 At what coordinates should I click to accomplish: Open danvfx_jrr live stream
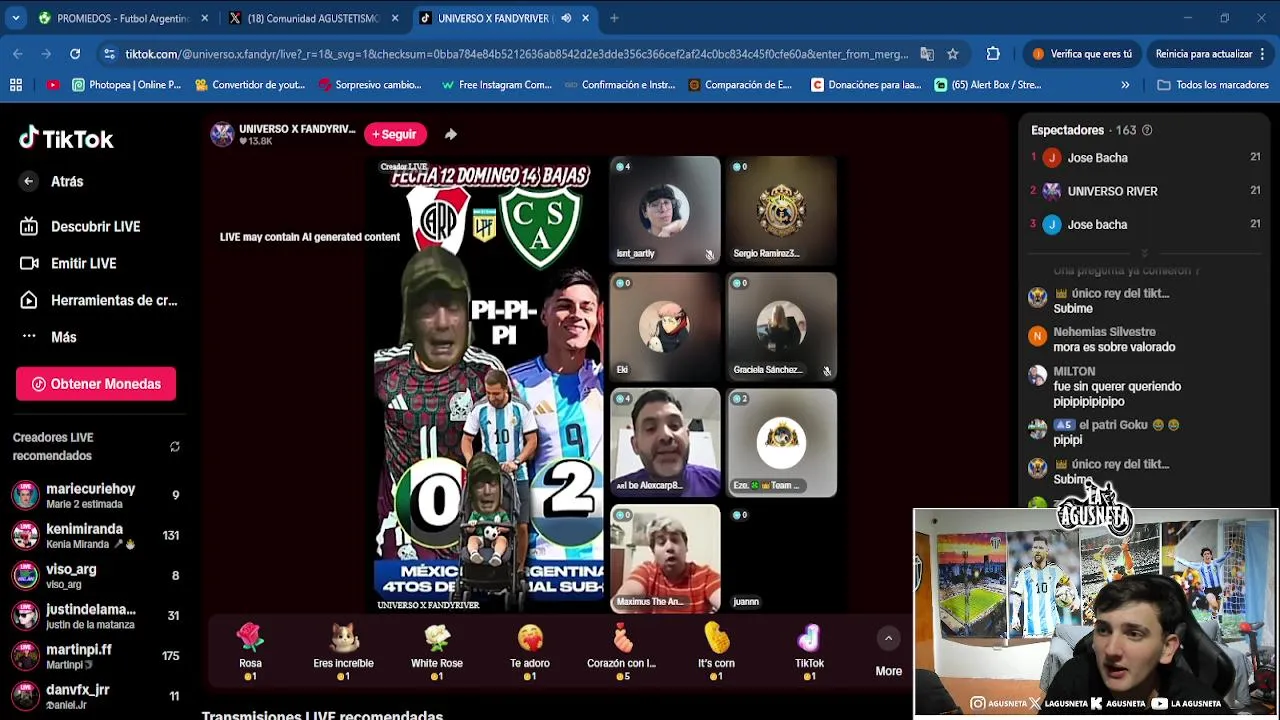(95, 695)
